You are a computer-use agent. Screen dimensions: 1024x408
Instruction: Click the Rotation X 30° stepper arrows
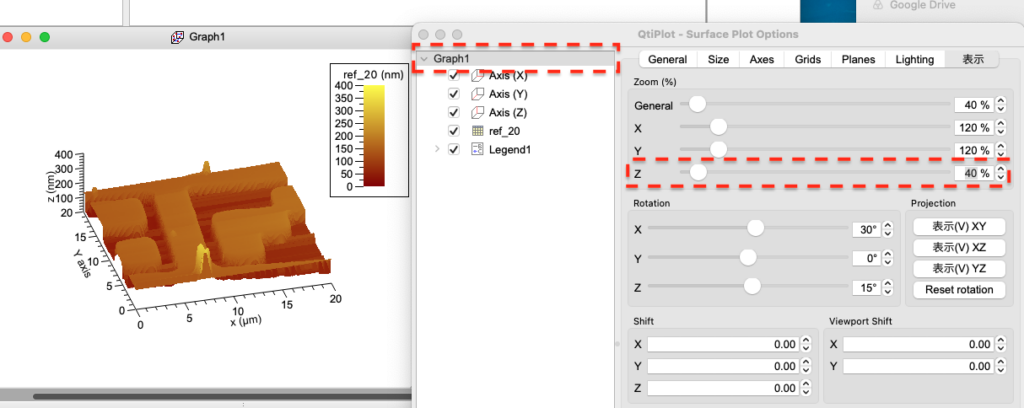(x=888, y=230)
